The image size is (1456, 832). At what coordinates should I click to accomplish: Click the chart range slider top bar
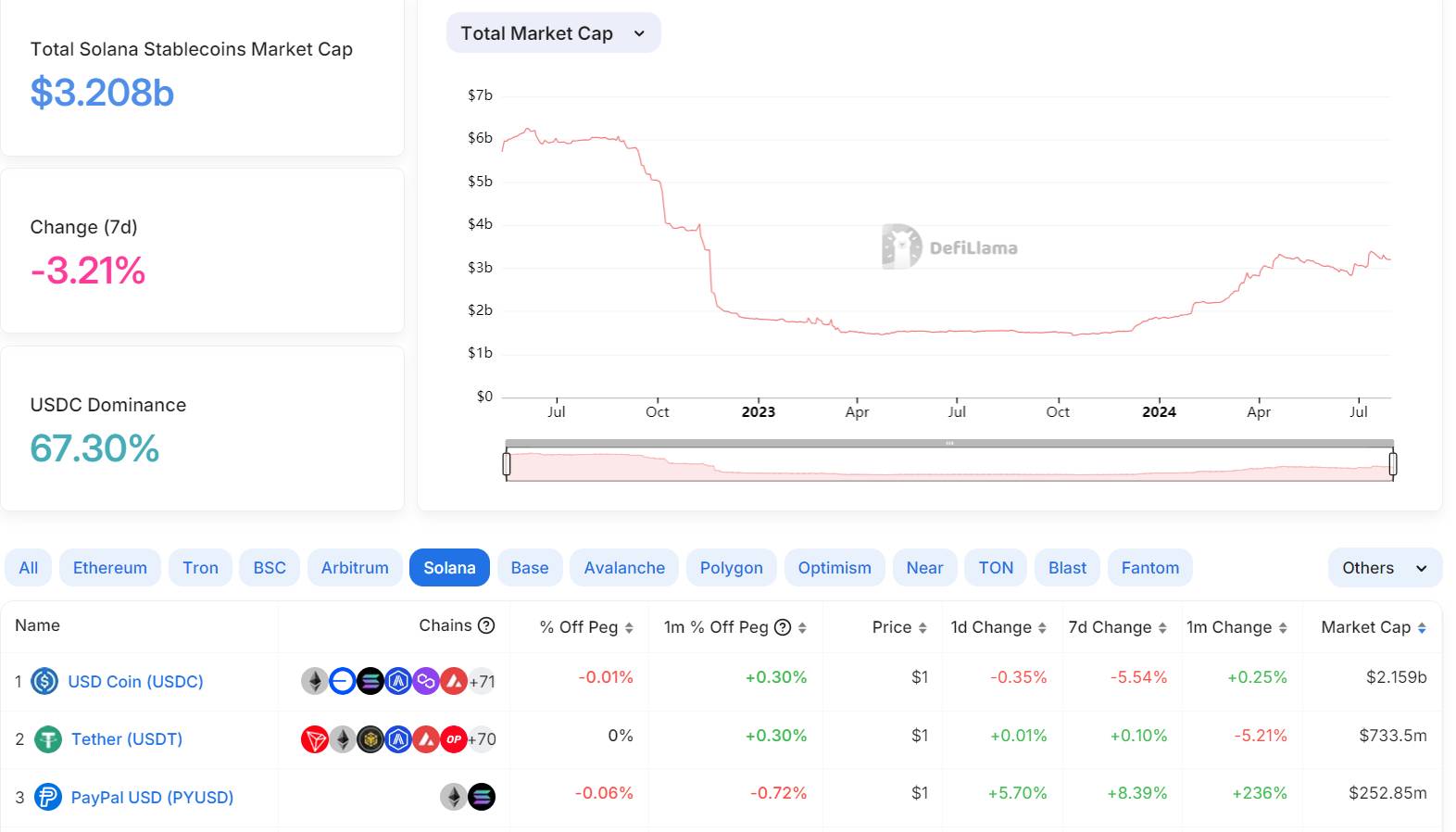(949, 443)
